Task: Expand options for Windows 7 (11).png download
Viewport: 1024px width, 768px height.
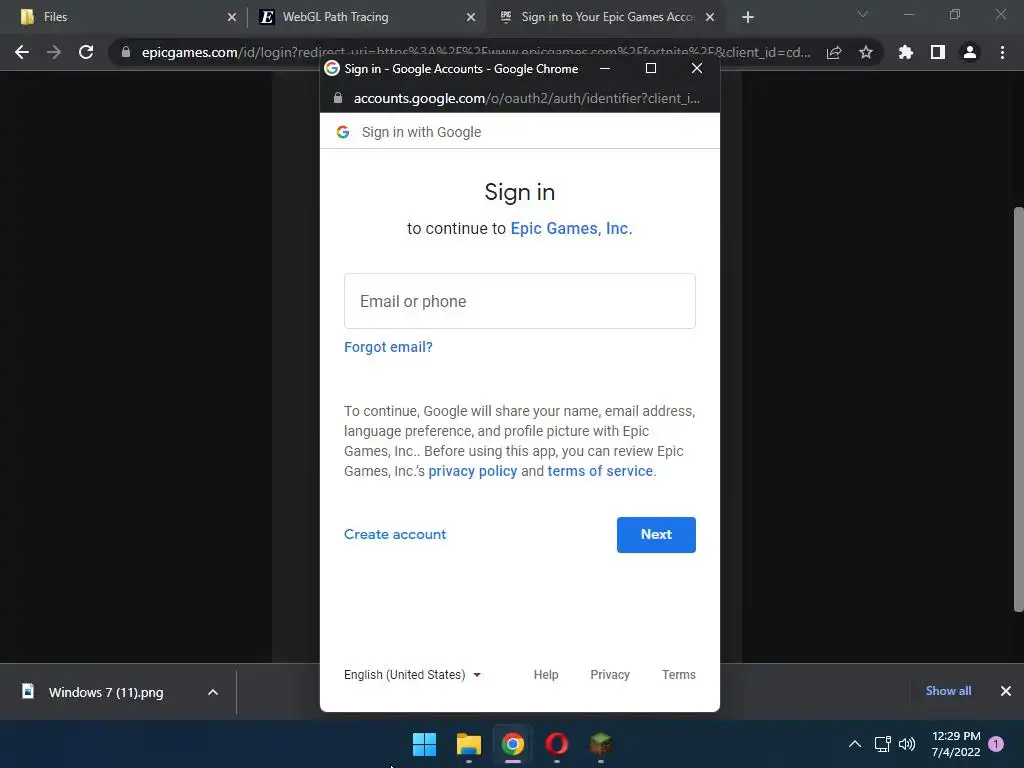Action: pos(213,692)
